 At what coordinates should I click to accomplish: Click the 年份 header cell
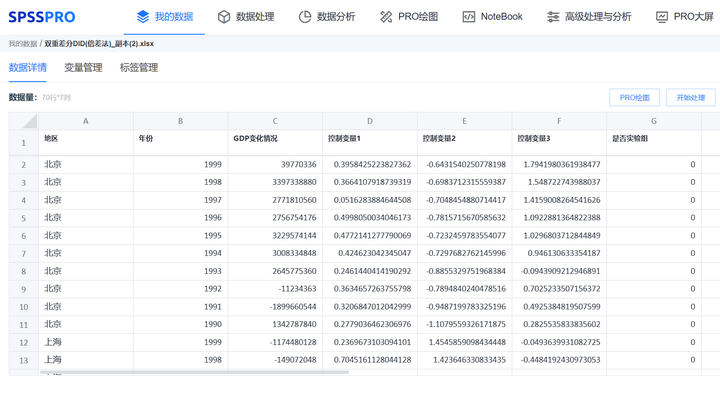[180, 142]
